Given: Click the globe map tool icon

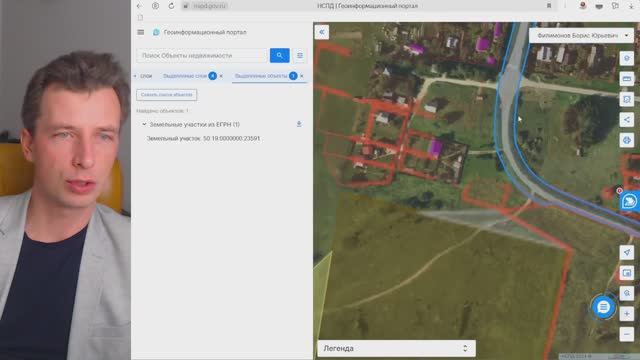Looking at the screenshot, I should point(627,140).
